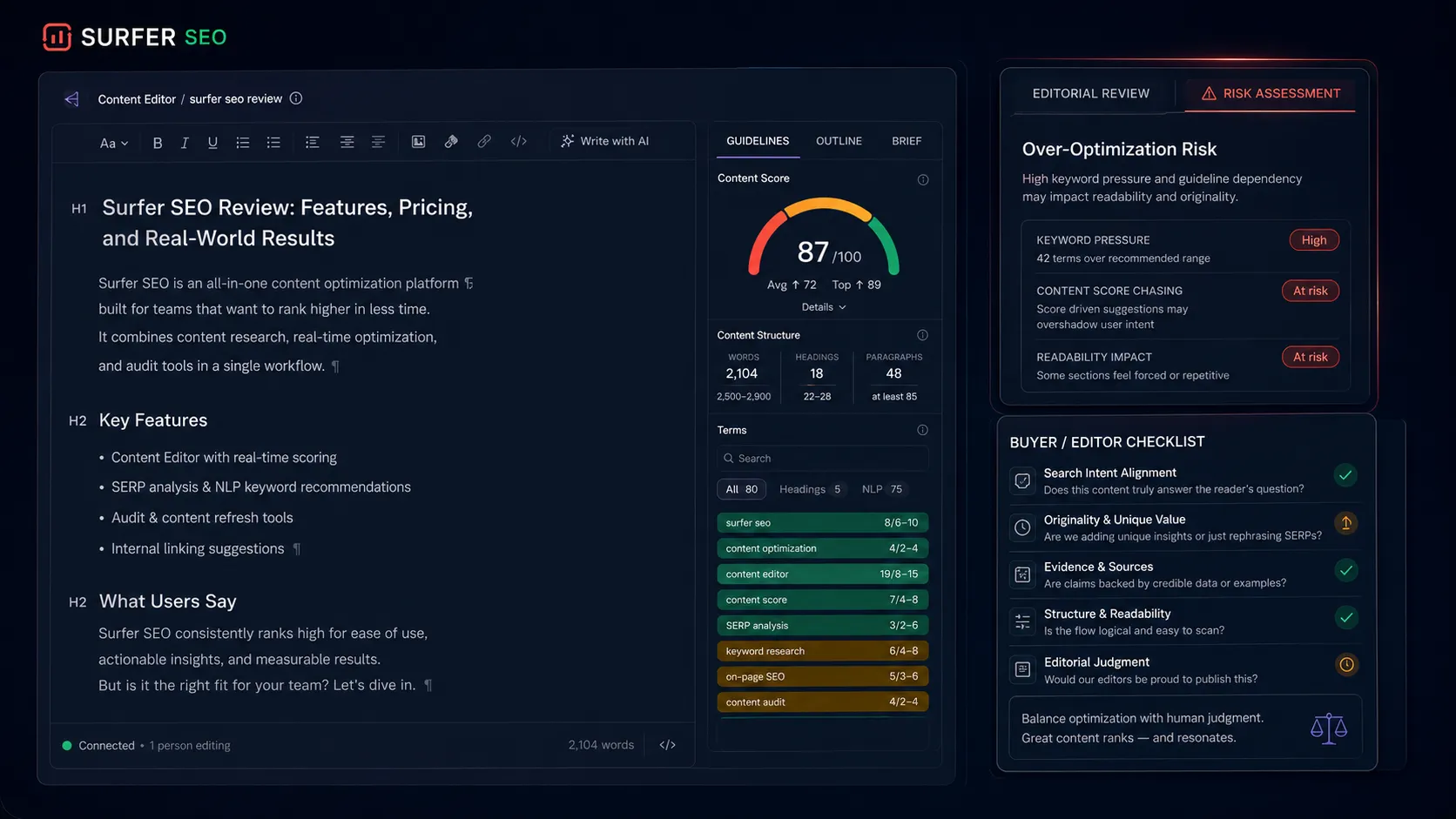The height and width of the screenshot is (819, 1456).
Task: Click the content audit term row
Action: 823,702
